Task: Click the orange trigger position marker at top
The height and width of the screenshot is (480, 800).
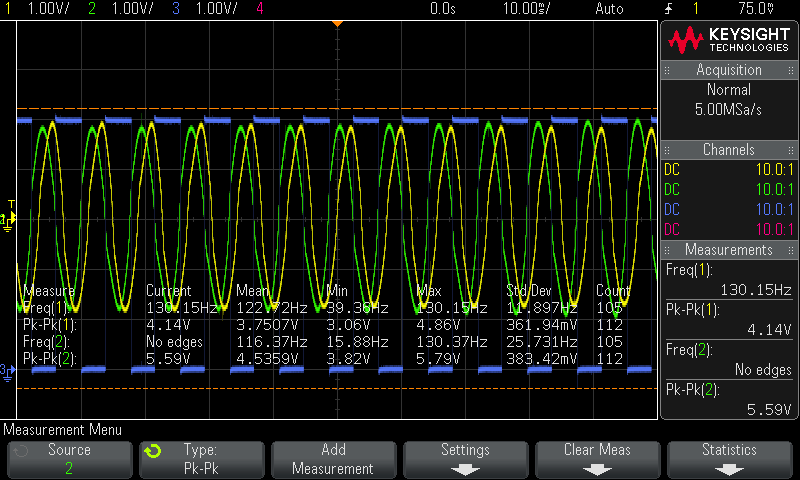Action: point(337,23)
